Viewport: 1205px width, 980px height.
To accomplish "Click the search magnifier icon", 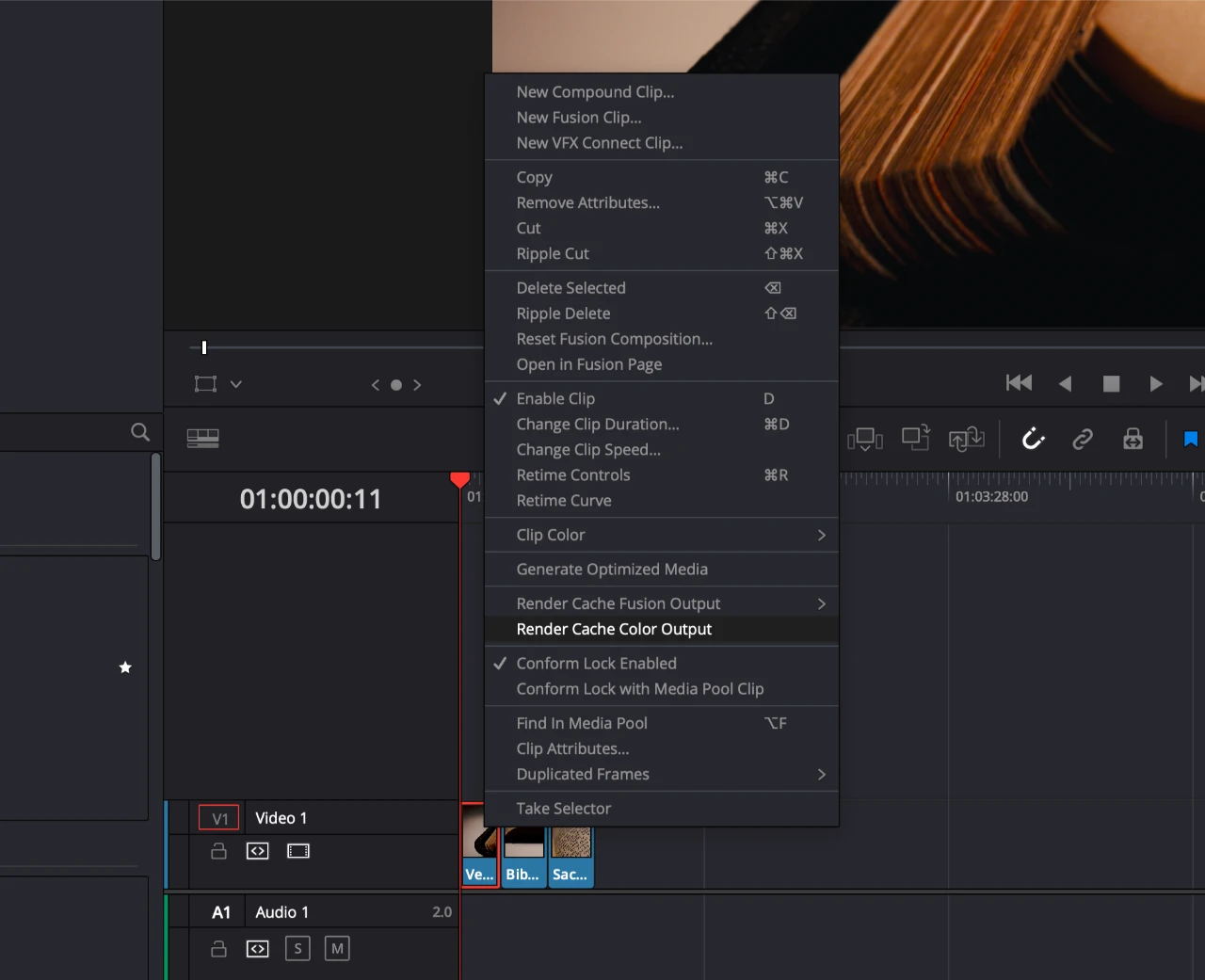I will tap(140, 431).
